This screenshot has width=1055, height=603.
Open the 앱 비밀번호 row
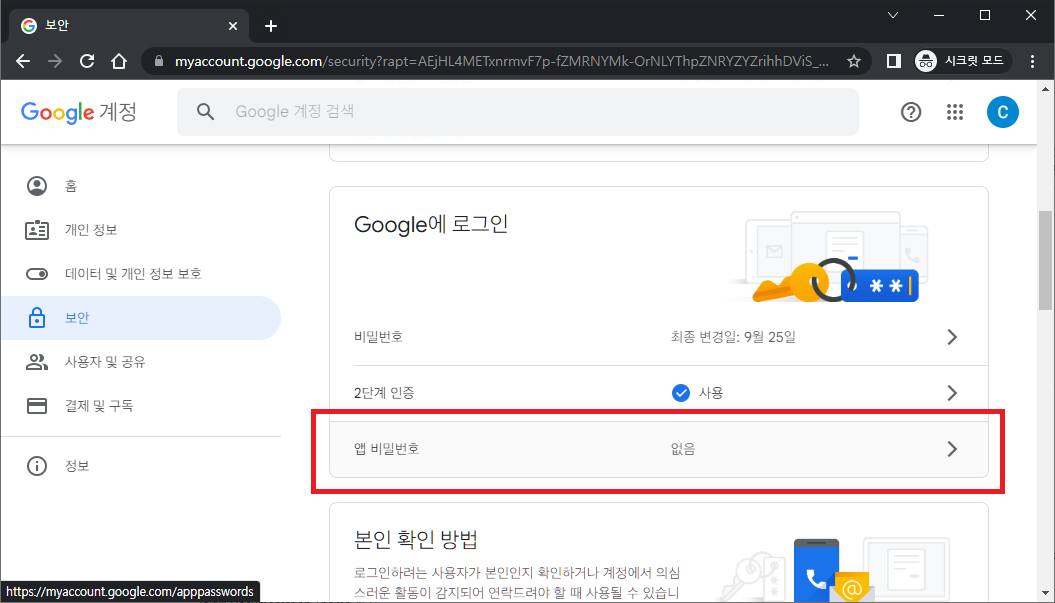(659, 449)
